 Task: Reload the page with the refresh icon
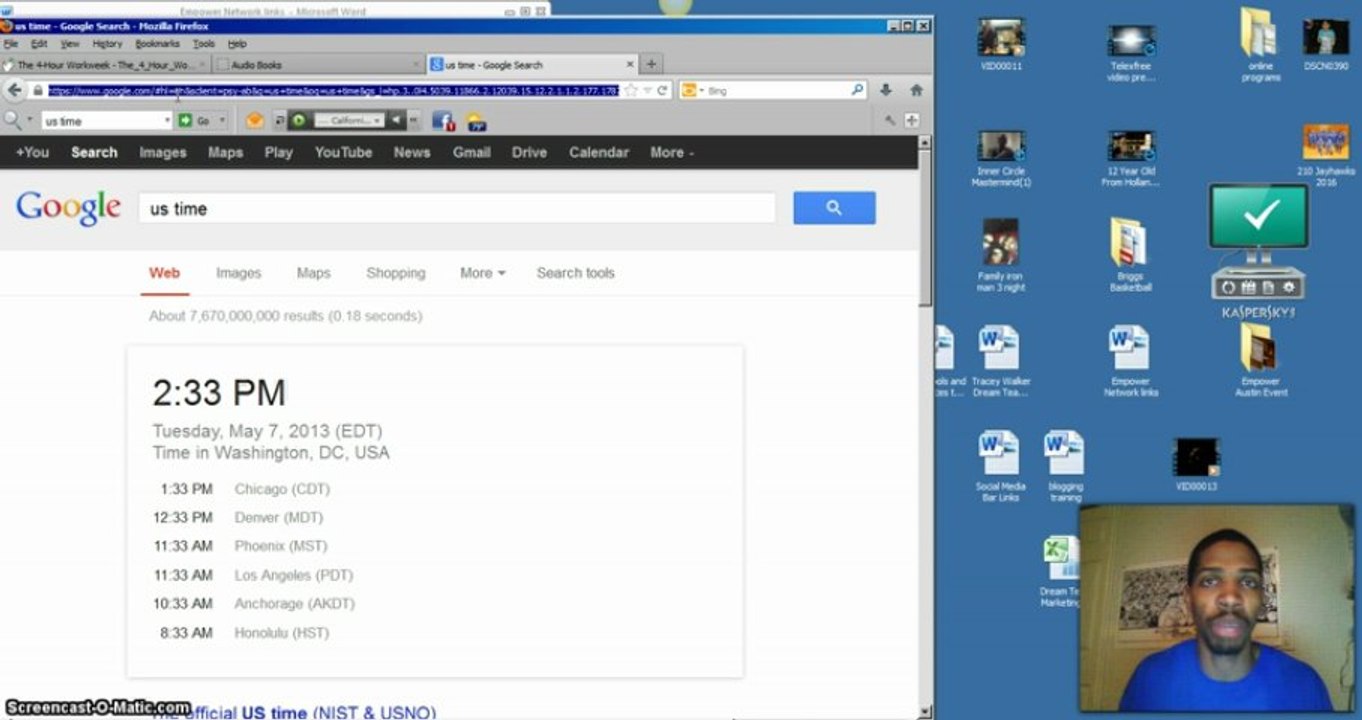point(662,90)
